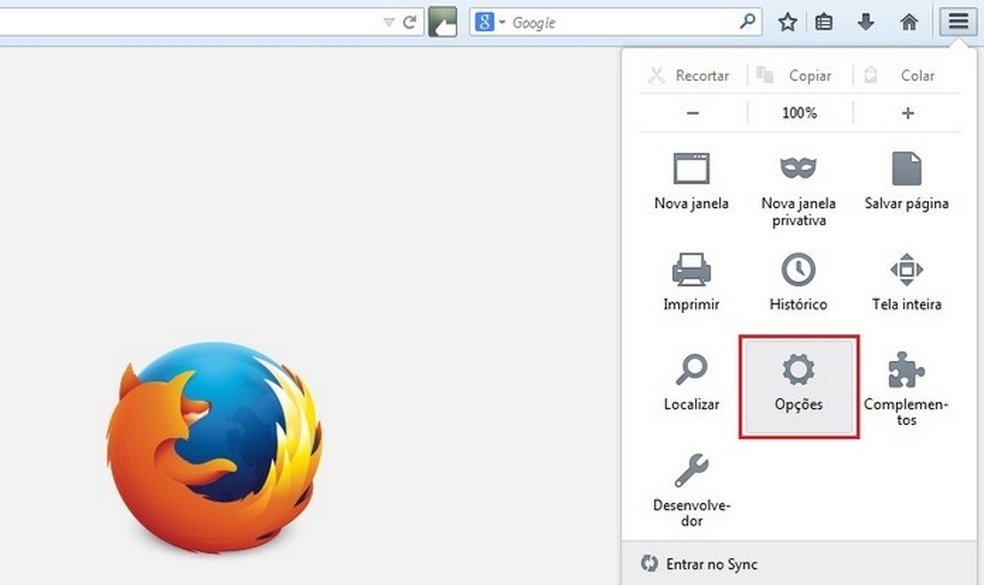
Task: Enable Tela inteira mode
Action: click(906, 281)
